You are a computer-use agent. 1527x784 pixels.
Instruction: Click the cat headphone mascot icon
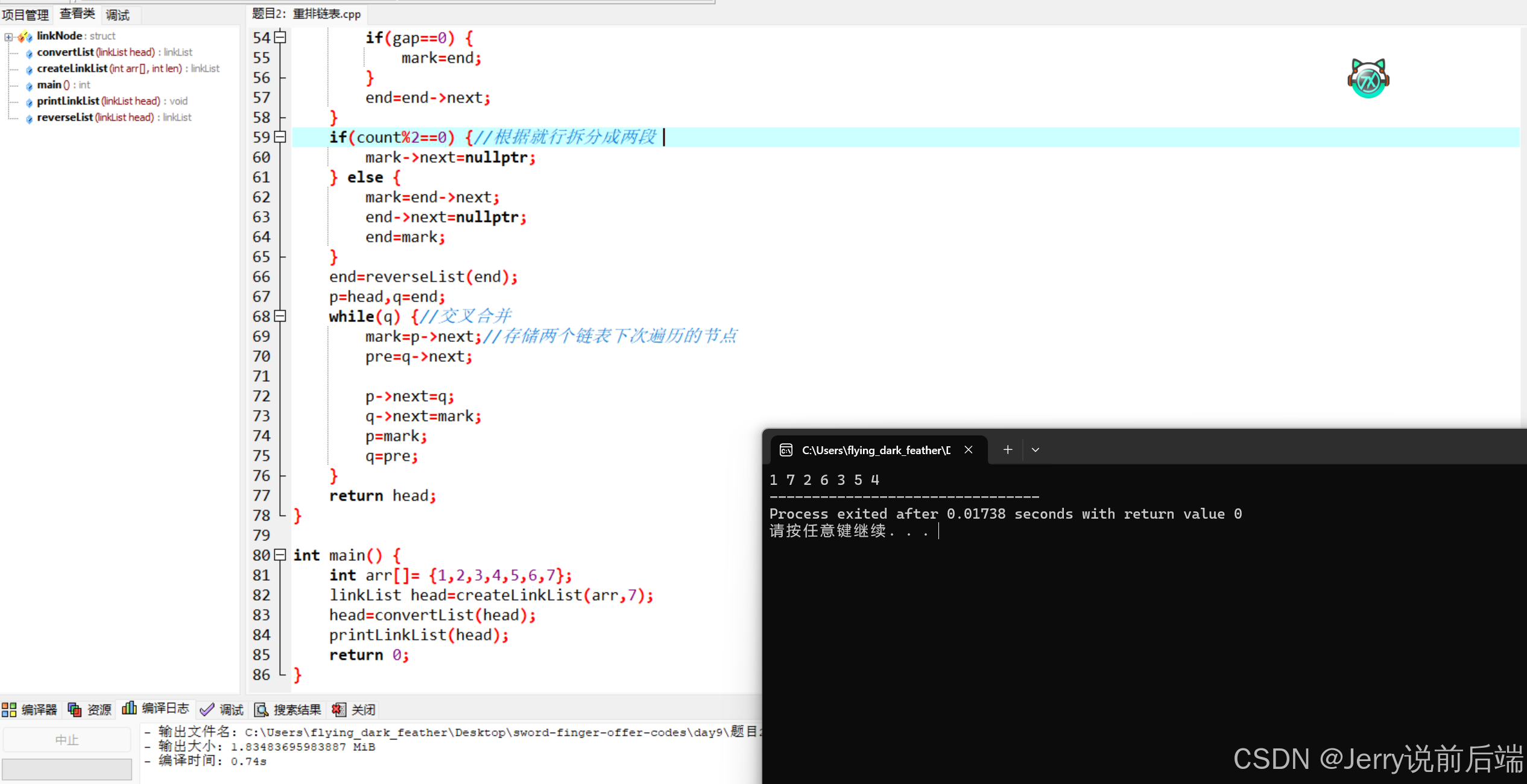(x=1368, y=78)
